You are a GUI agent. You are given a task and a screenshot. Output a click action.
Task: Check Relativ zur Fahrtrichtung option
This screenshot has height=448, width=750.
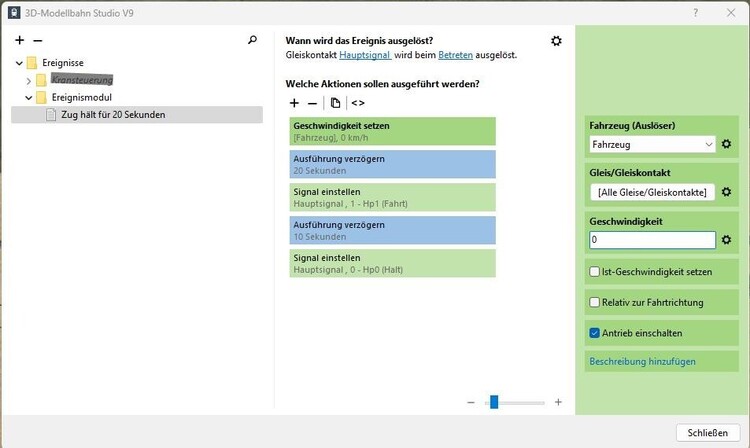click(595, 302)
